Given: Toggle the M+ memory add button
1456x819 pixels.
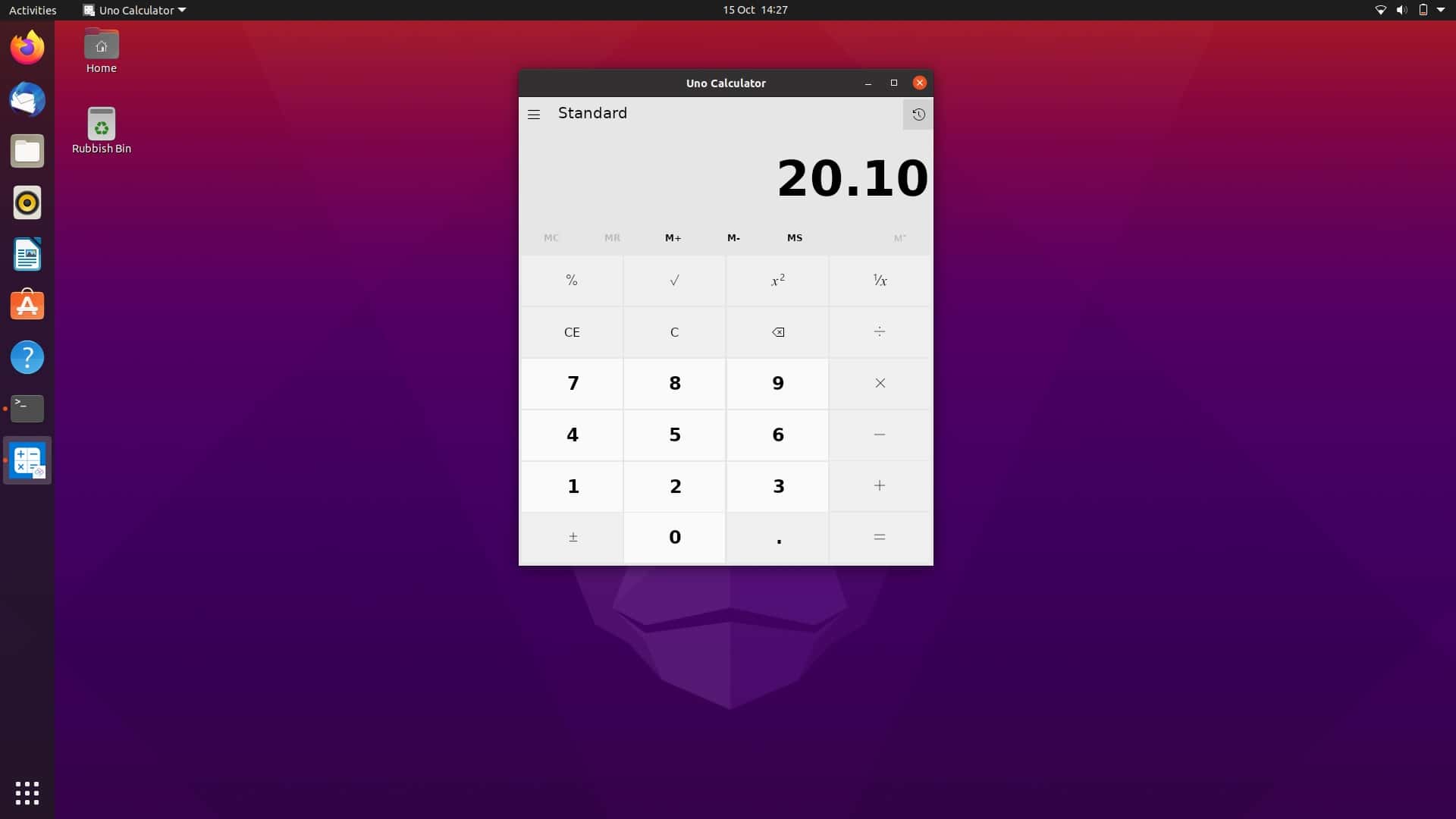Looking at the screenshot, I should [x=672, y=237].
